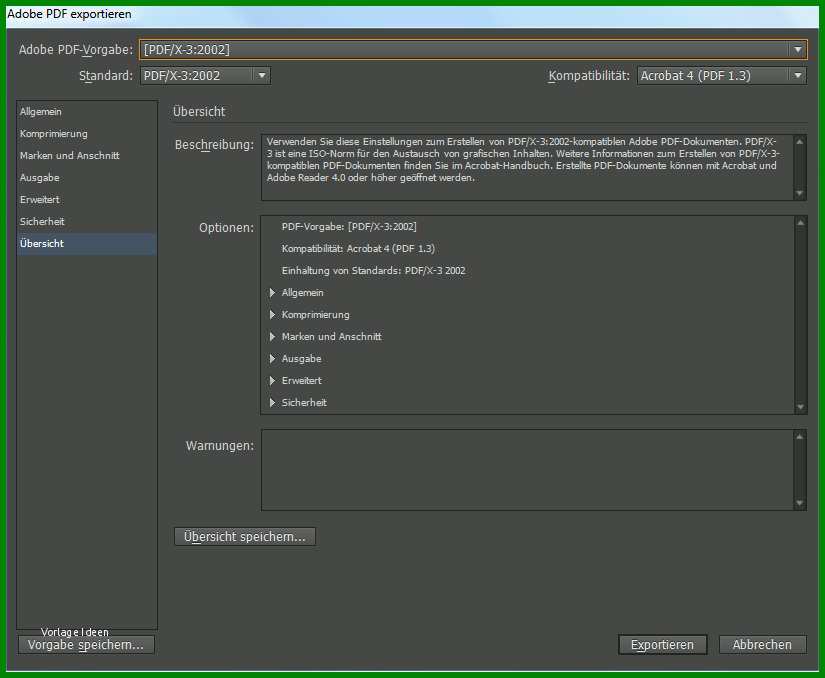Viewport: 825px width, 678px height.
Task: Click Optionen scrollbar up arrow
Action: coord(800,223)
